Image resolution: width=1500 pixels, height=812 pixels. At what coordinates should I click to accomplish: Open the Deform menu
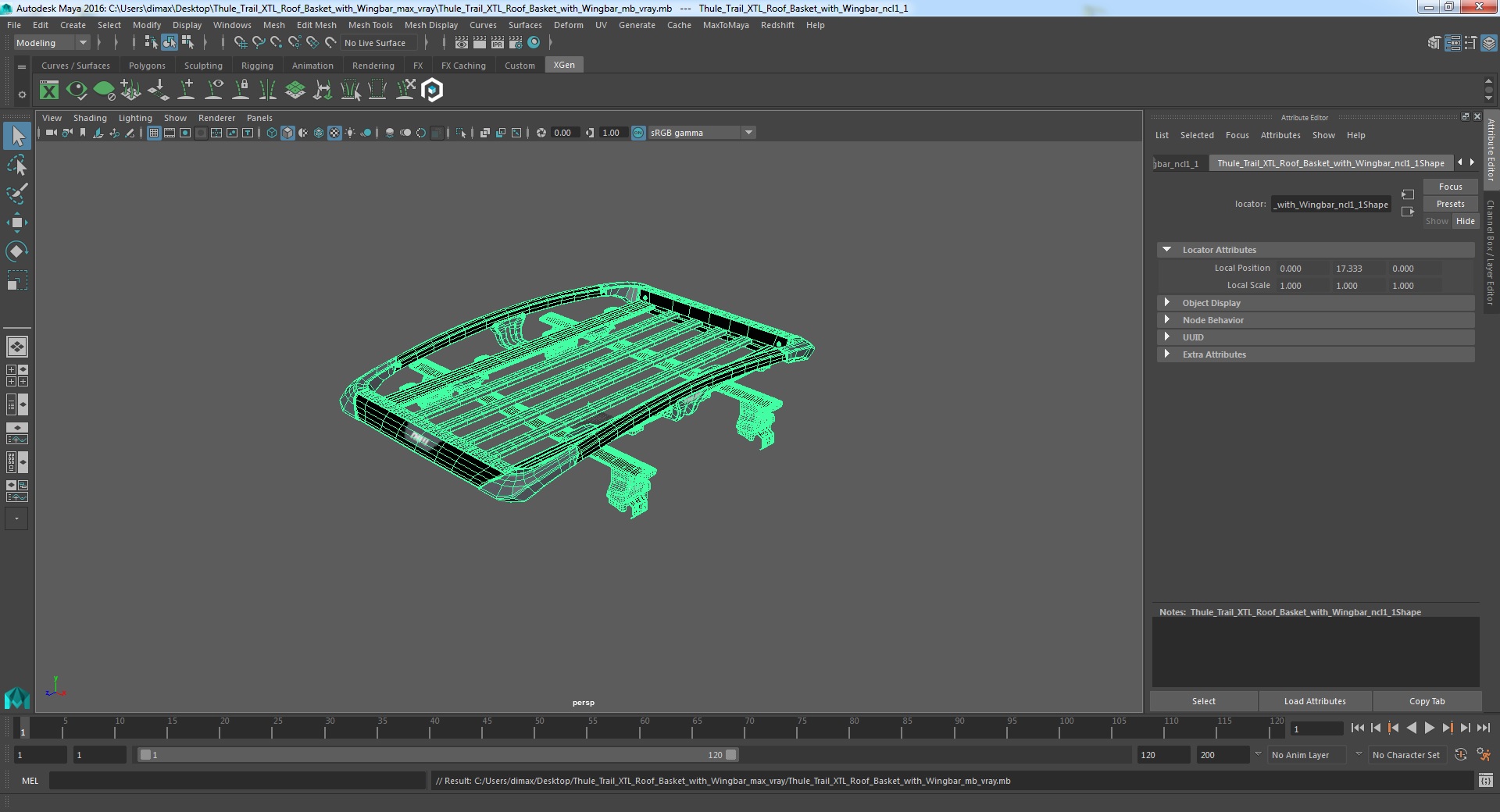569,25
